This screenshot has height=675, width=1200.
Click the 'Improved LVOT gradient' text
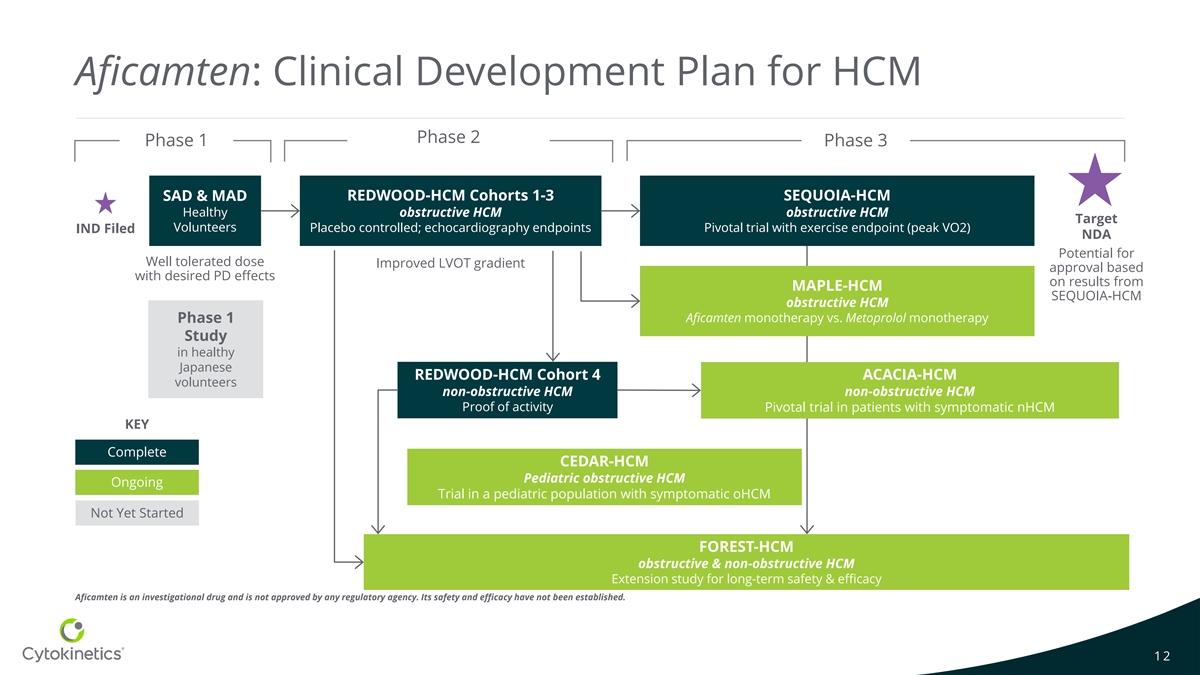click(x=450, y=263)
